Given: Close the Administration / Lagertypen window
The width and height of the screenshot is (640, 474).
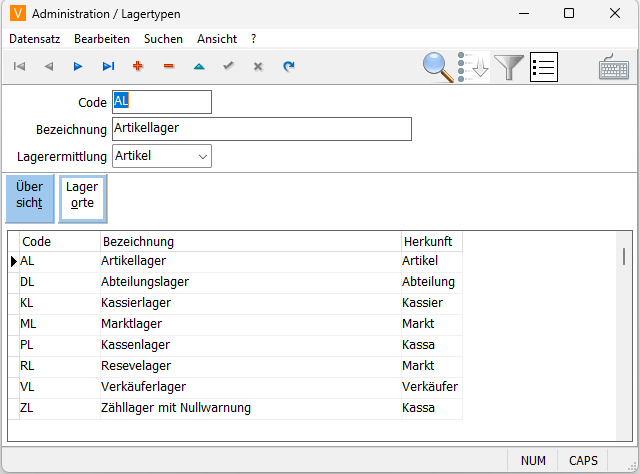Looking at the screenshot, I should point(615,13).
